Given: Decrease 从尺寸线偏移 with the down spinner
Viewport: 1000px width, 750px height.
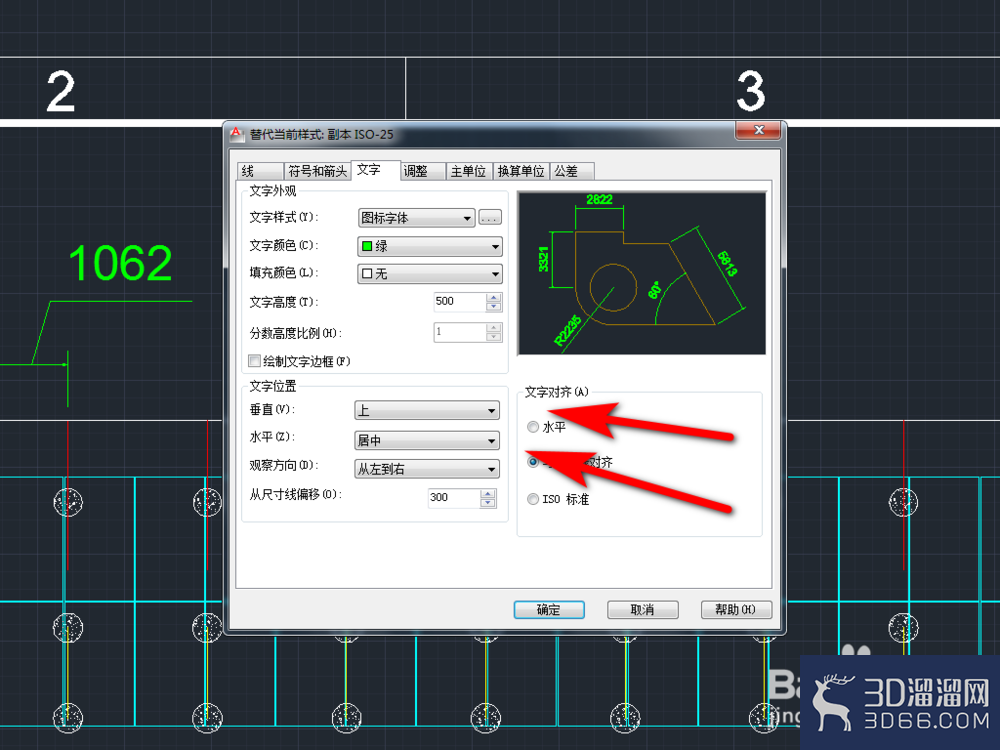Looking at the screenshot, I should pyautogui.click(x=488, y=503).
